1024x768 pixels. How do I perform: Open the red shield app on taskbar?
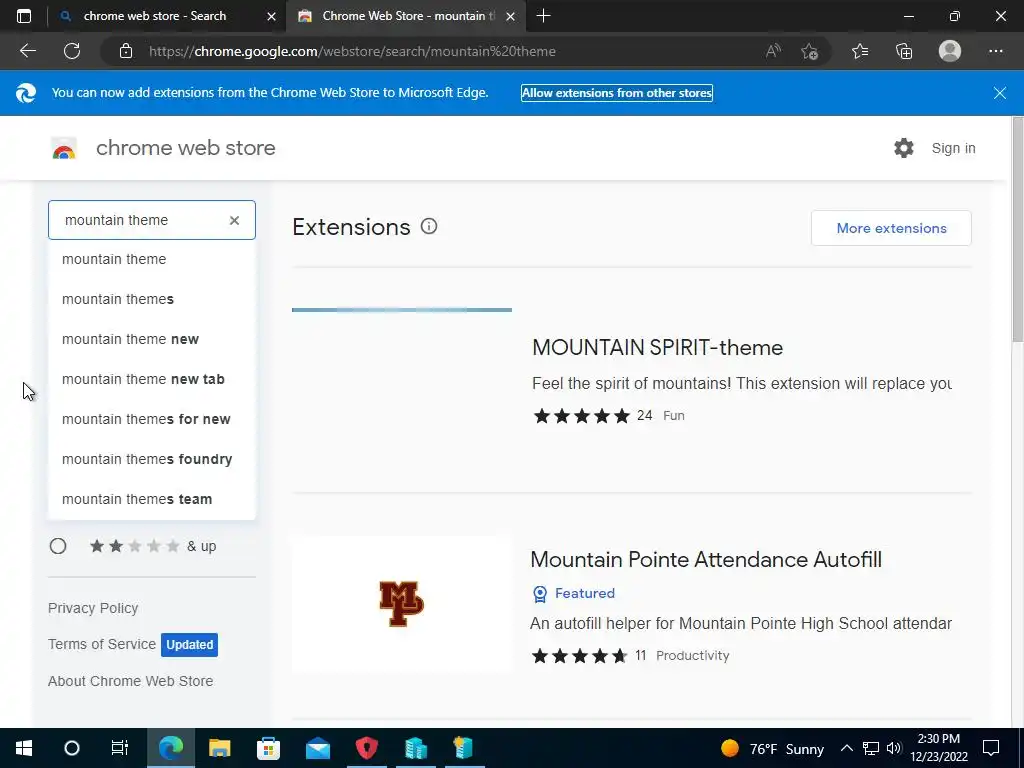click(366, 748)
